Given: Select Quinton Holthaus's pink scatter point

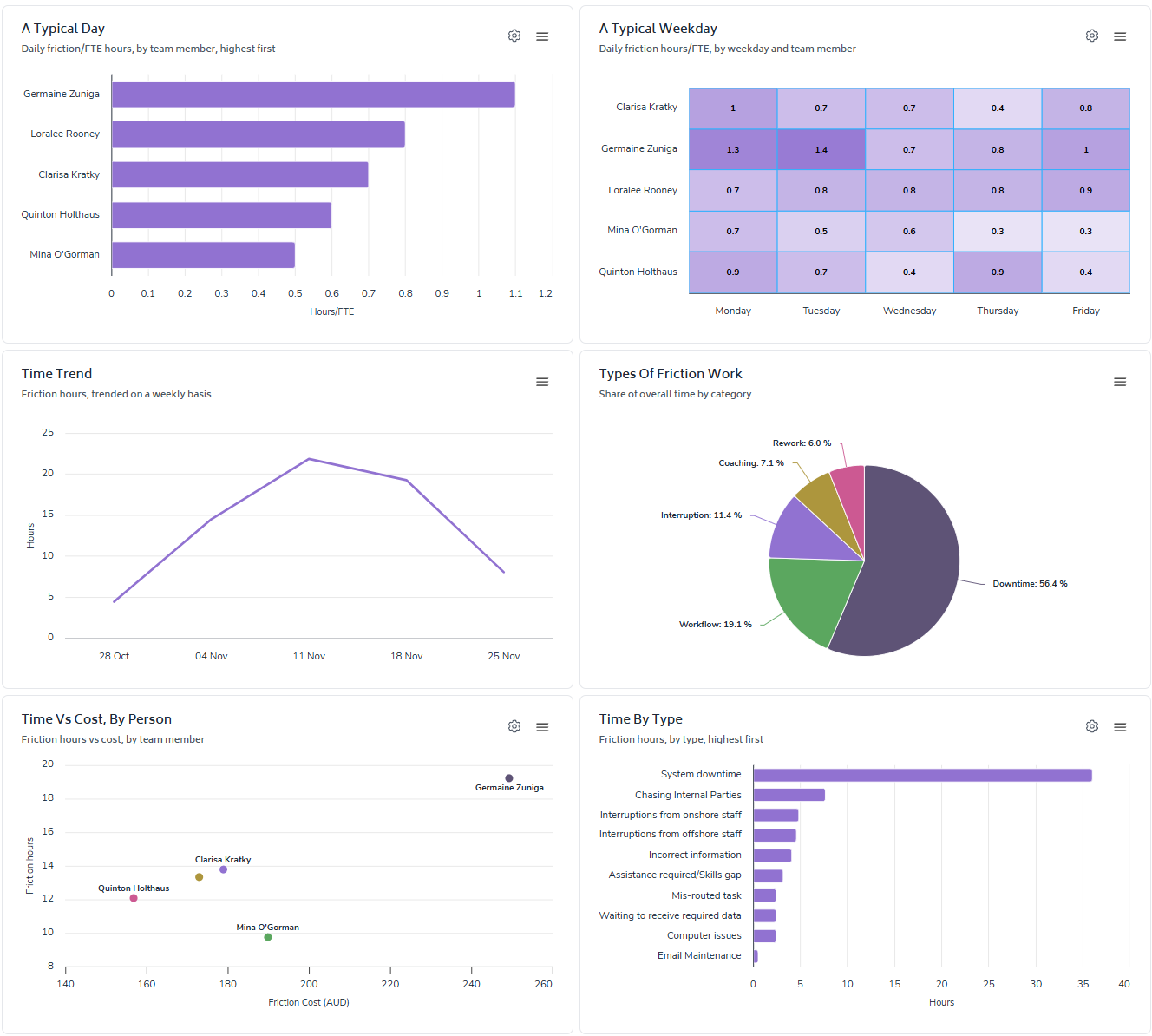Looking at the screenshot, I should click(x=134, y=898).
